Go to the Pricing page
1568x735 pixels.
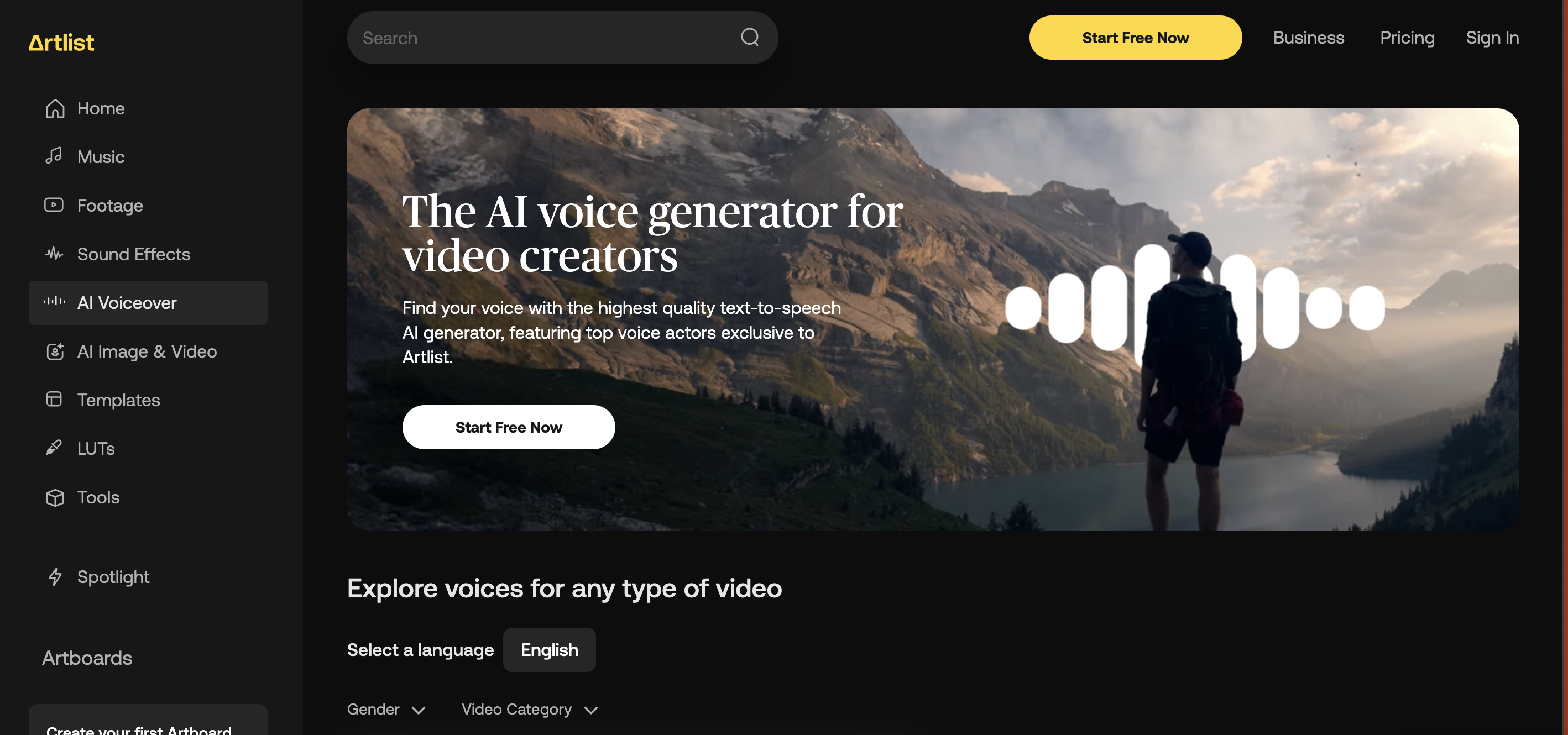[1407, 38]
